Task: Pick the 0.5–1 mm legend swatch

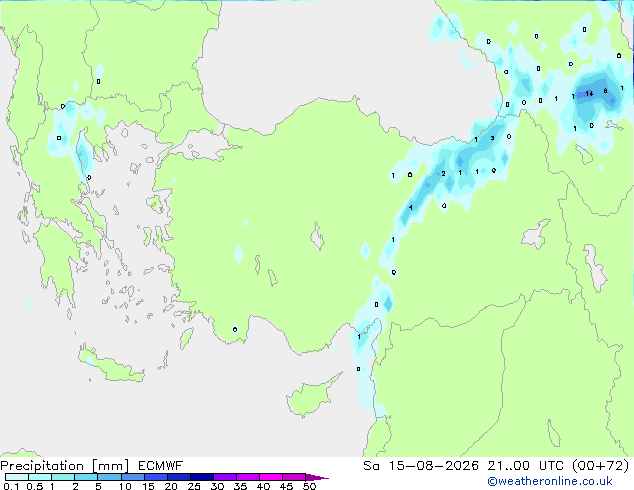Action: (40, 477)
